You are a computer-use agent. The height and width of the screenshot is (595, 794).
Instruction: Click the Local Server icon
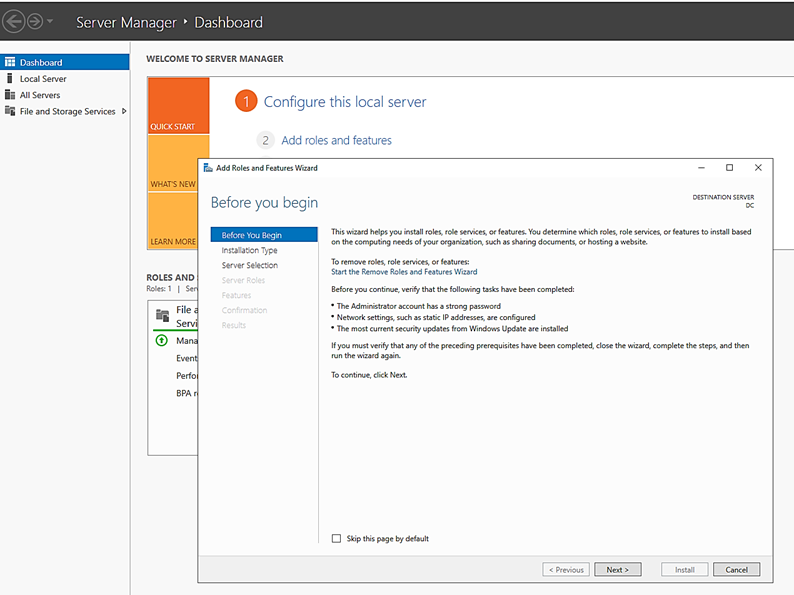point(10,79)
